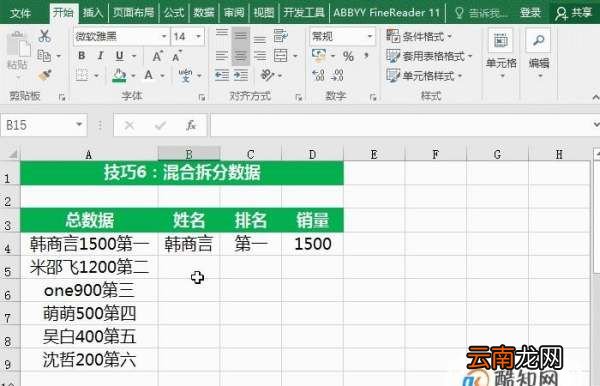Open font group dialog launcher

click(x=202, y=98)
